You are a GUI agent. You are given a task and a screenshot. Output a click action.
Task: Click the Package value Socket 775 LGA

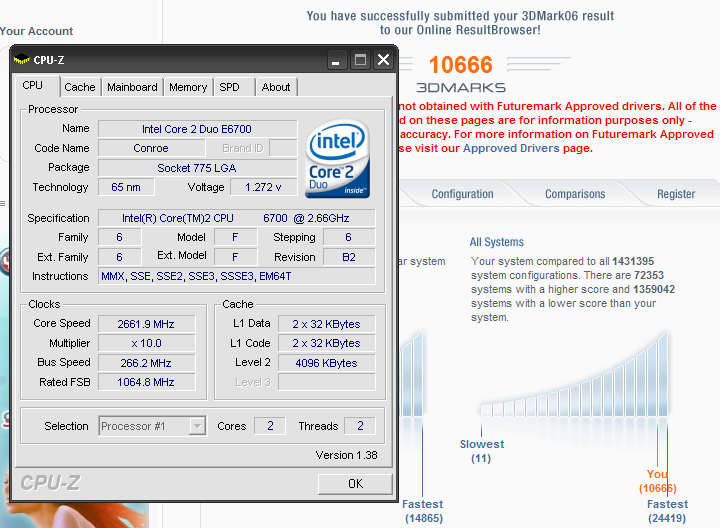pyautogui.click(x=197, y=168)
